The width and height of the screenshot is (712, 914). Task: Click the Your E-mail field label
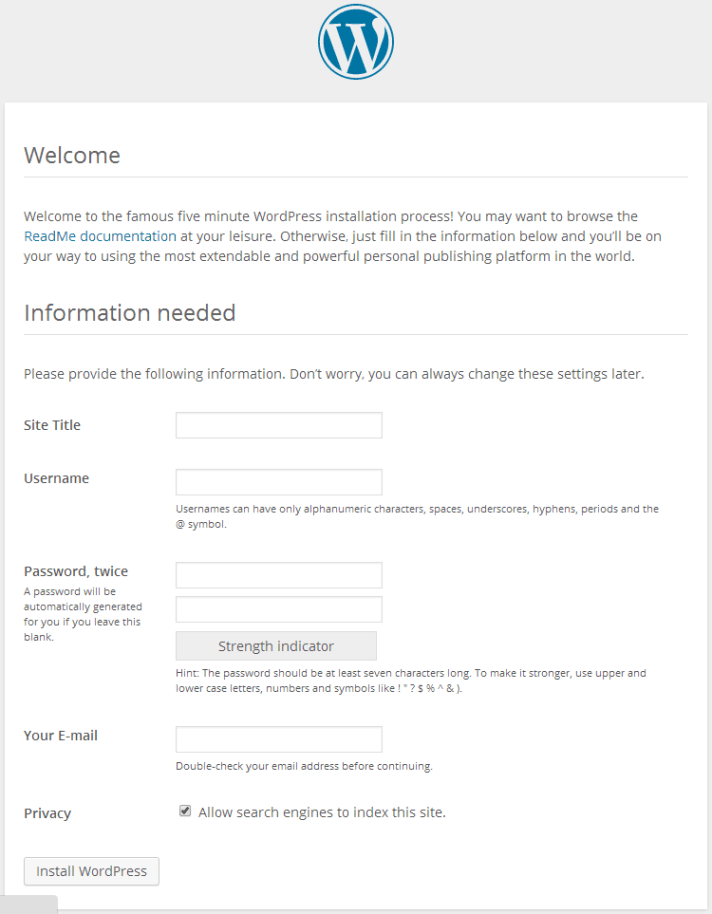(x=60, y=735)
